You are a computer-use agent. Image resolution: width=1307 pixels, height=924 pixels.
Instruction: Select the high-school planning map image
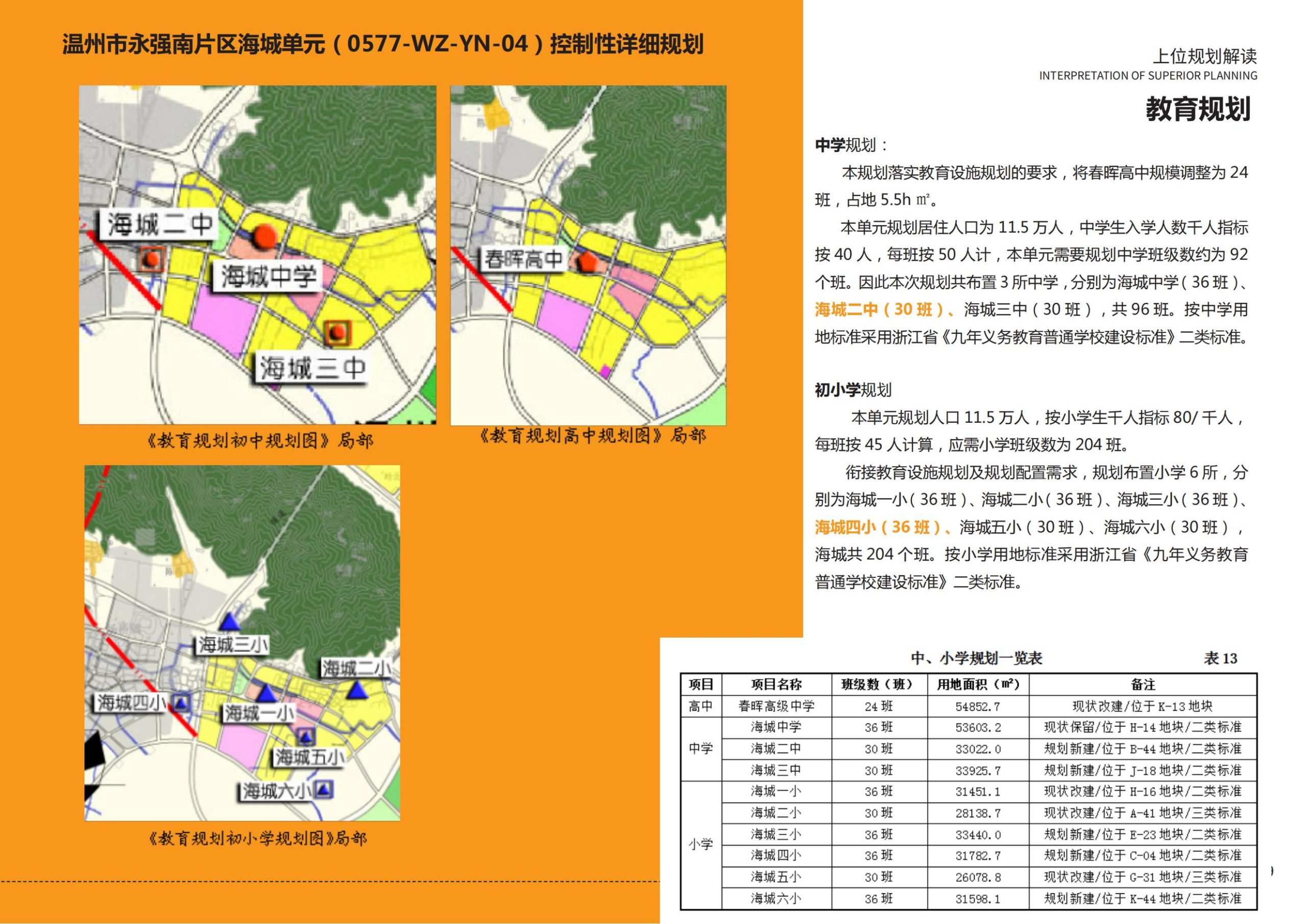[x=588, y=255]
